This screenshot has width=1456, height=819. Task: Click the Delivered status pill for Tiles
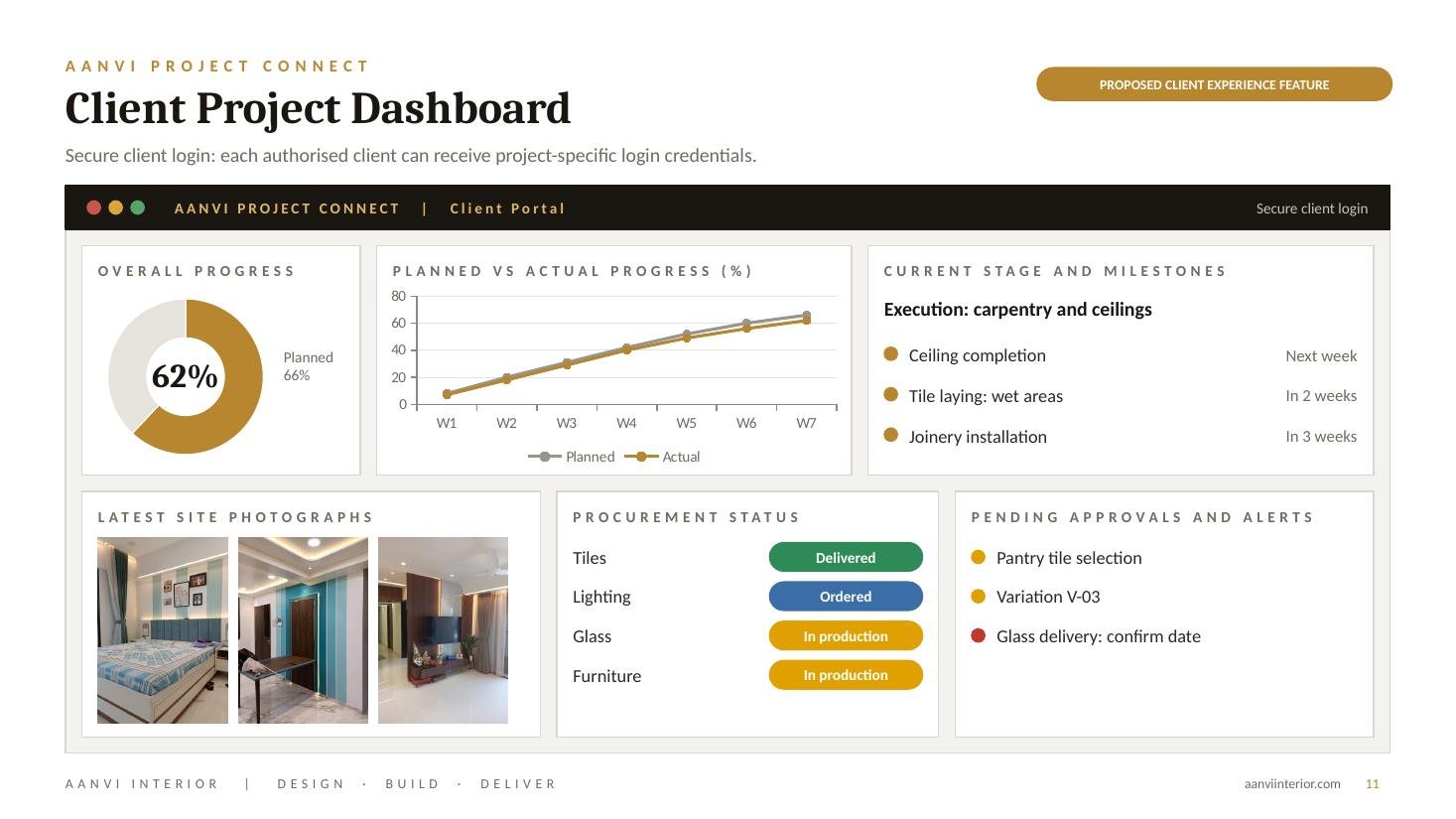pyautogui.click(x=846, y=558)
